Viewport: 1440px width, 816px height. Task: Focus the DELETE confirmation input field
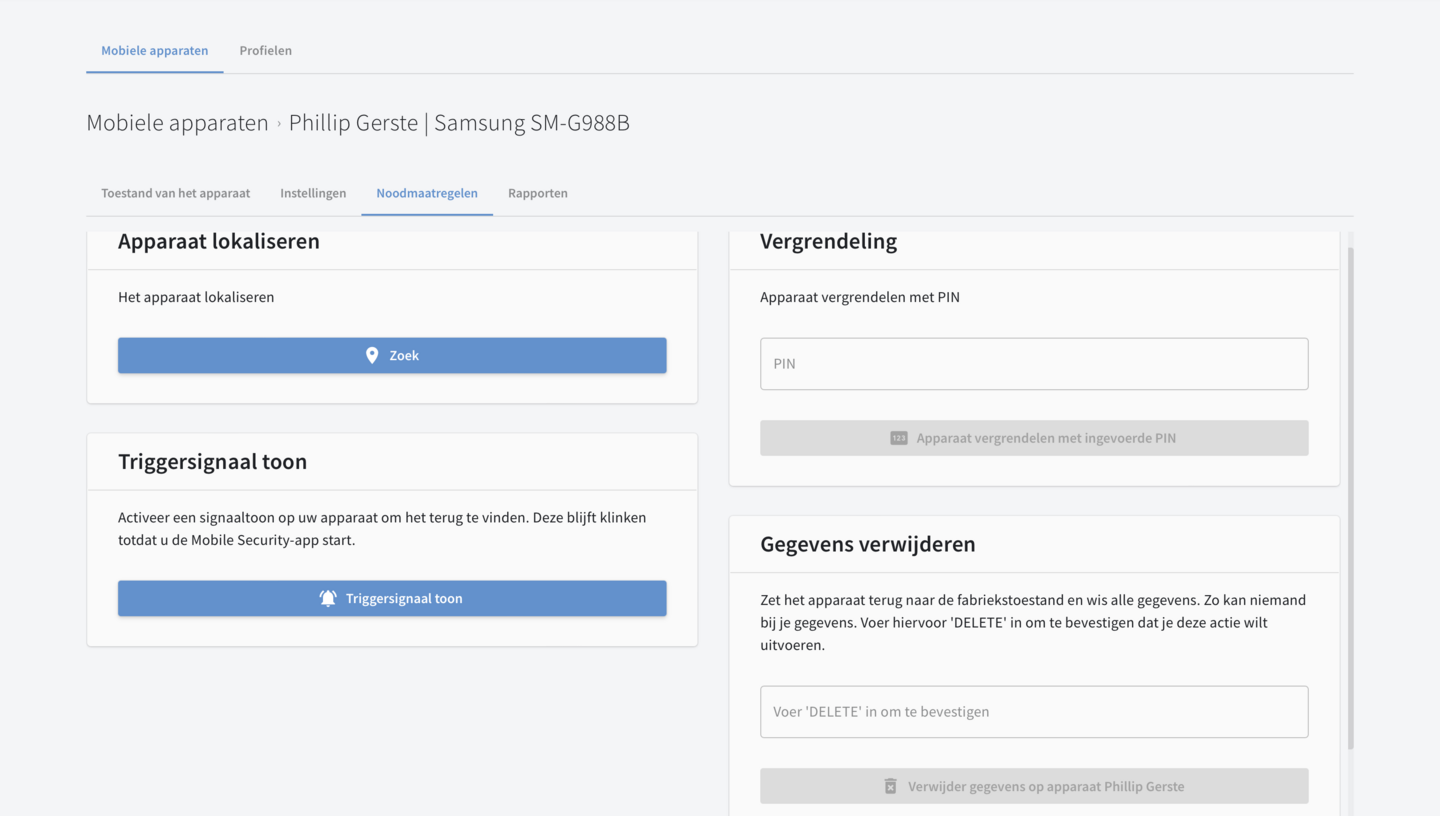point(1034,712)
